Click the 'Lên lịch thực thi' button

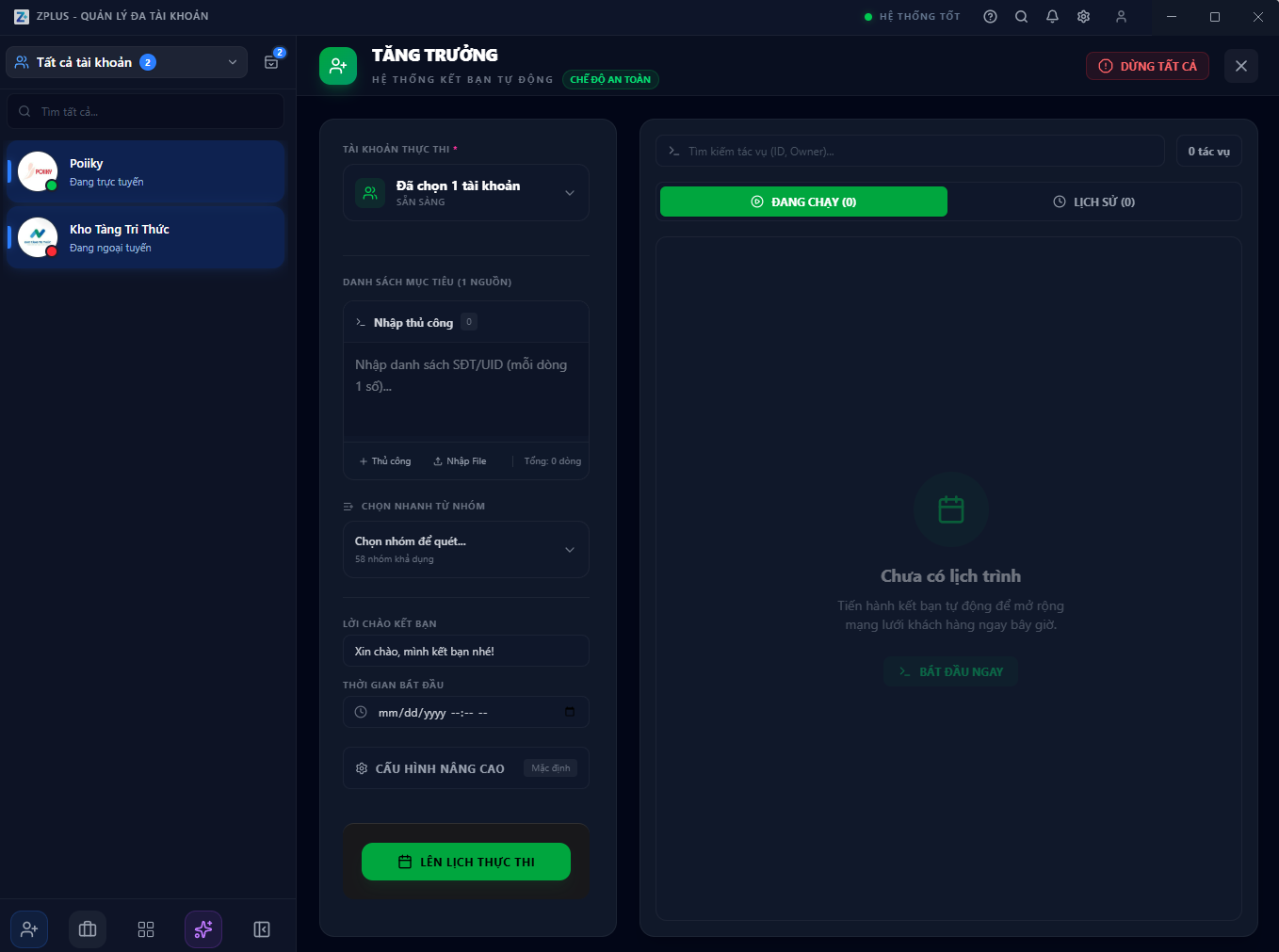tap(466, 862)
